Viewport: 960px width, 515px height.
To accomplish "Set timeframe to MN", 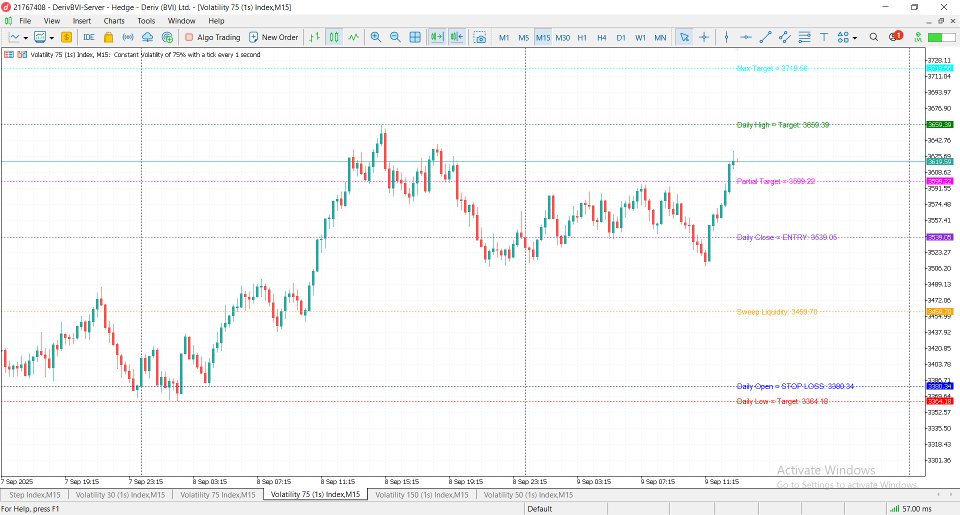I will click(660, 37).
